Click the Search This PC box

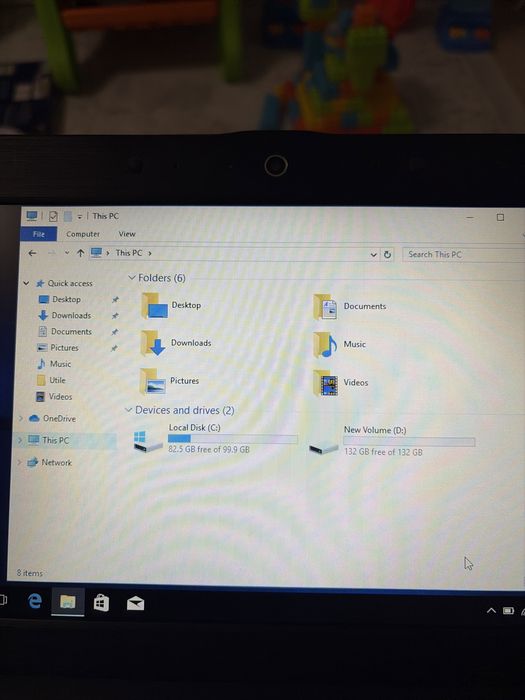point(463,254)
